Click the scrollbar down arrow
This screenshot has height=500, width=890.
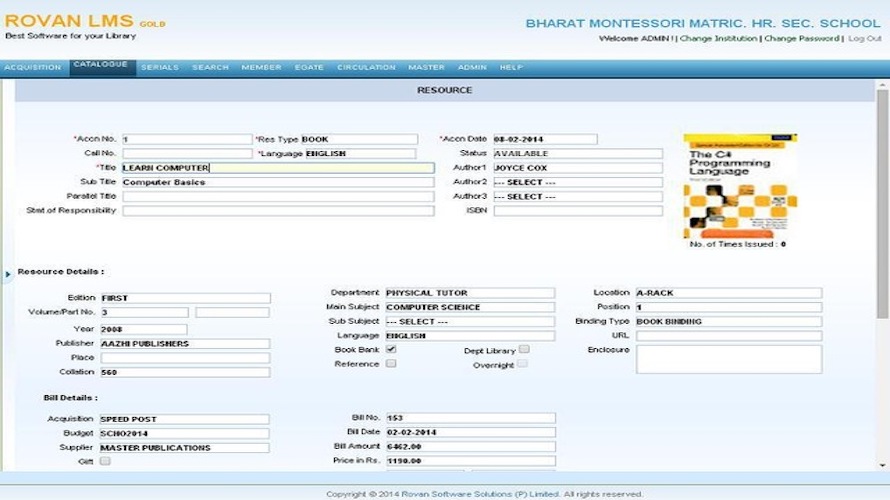pyautogui.click(x=882, y=465)
